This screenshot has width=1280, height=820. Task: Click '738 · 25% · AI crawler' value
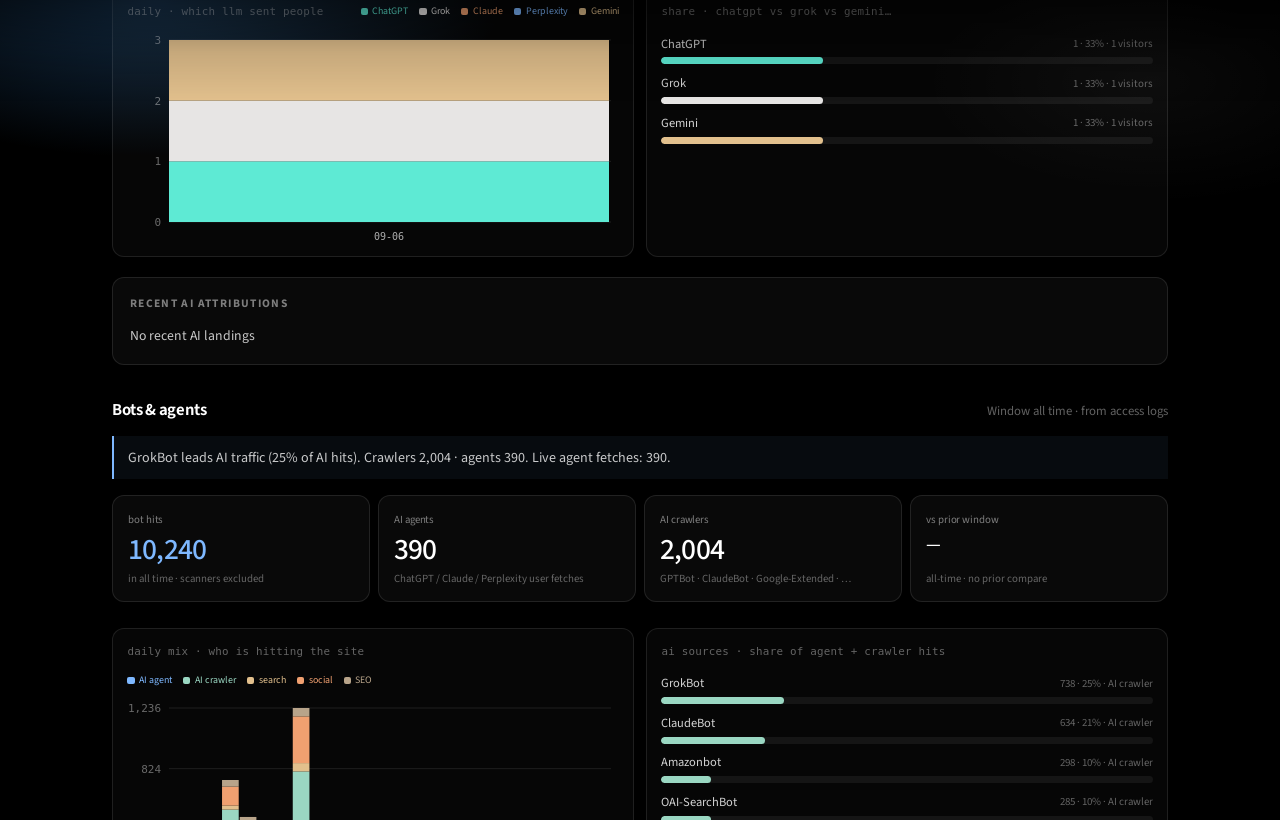(x=1106, y=684)
